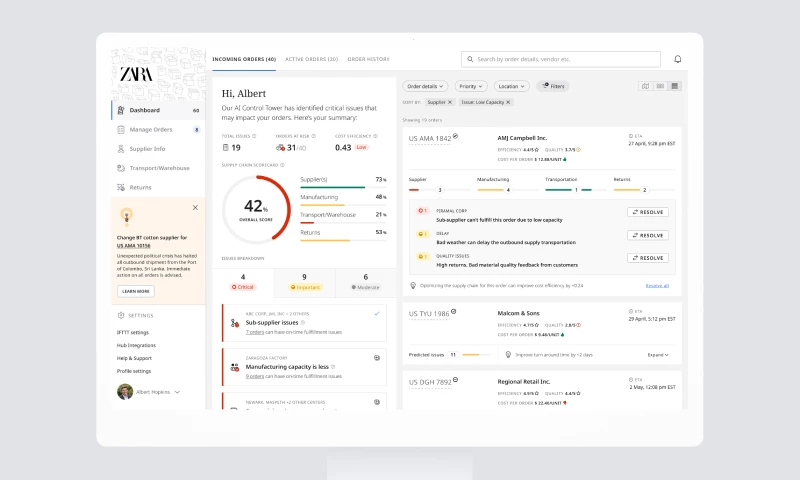Switch to grid view icon
Viewport: 800px width, 480px height.
(660, 86)
